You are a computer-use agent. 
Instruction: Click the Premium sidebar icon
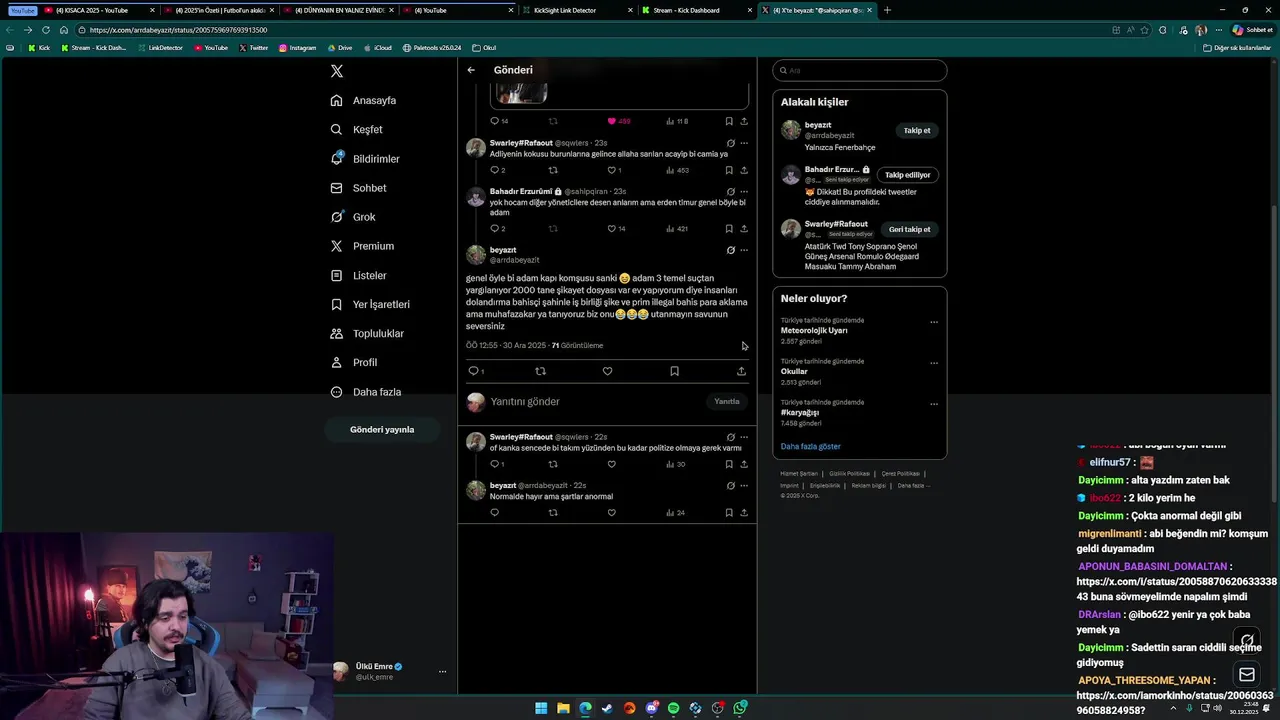(337, 246)
